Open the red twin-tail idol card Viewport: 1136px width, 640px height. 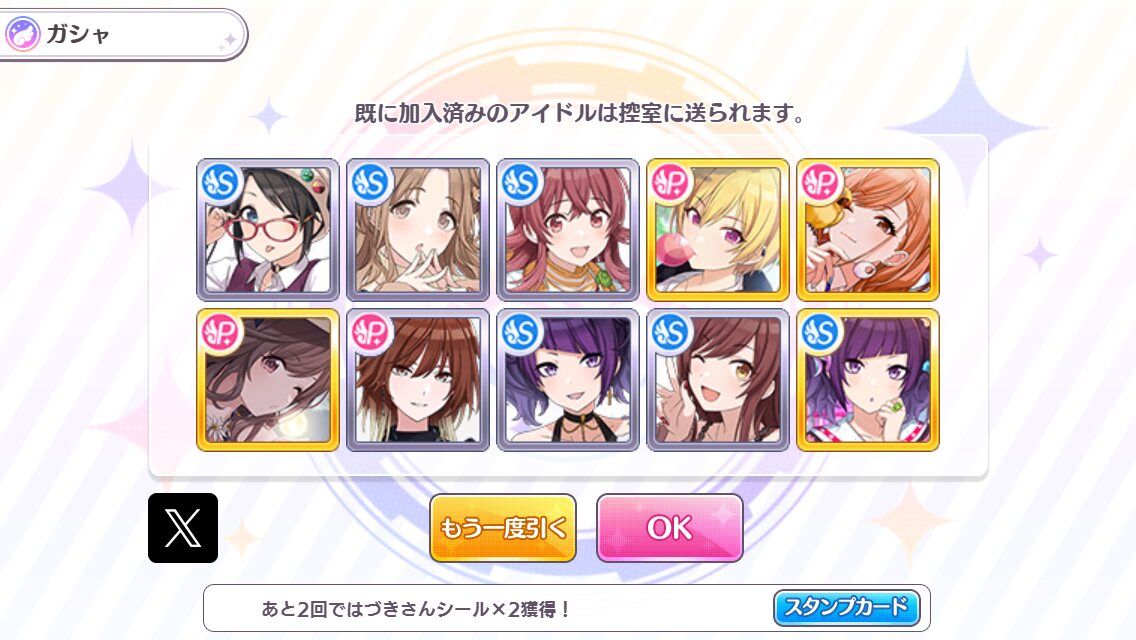(567, 230)
